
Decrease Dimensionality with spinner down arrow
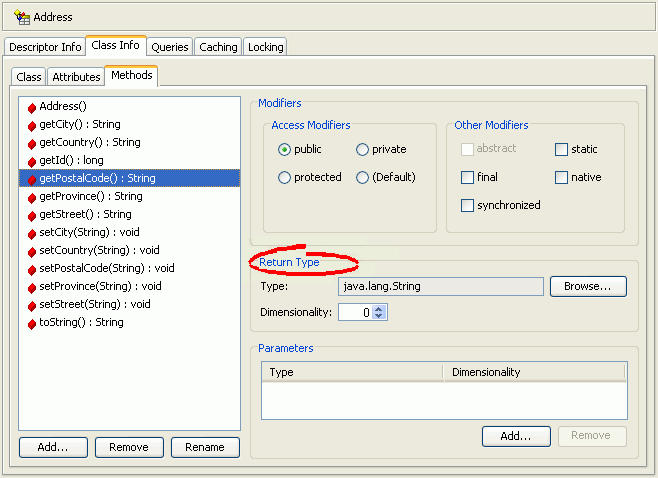[379, 316]
